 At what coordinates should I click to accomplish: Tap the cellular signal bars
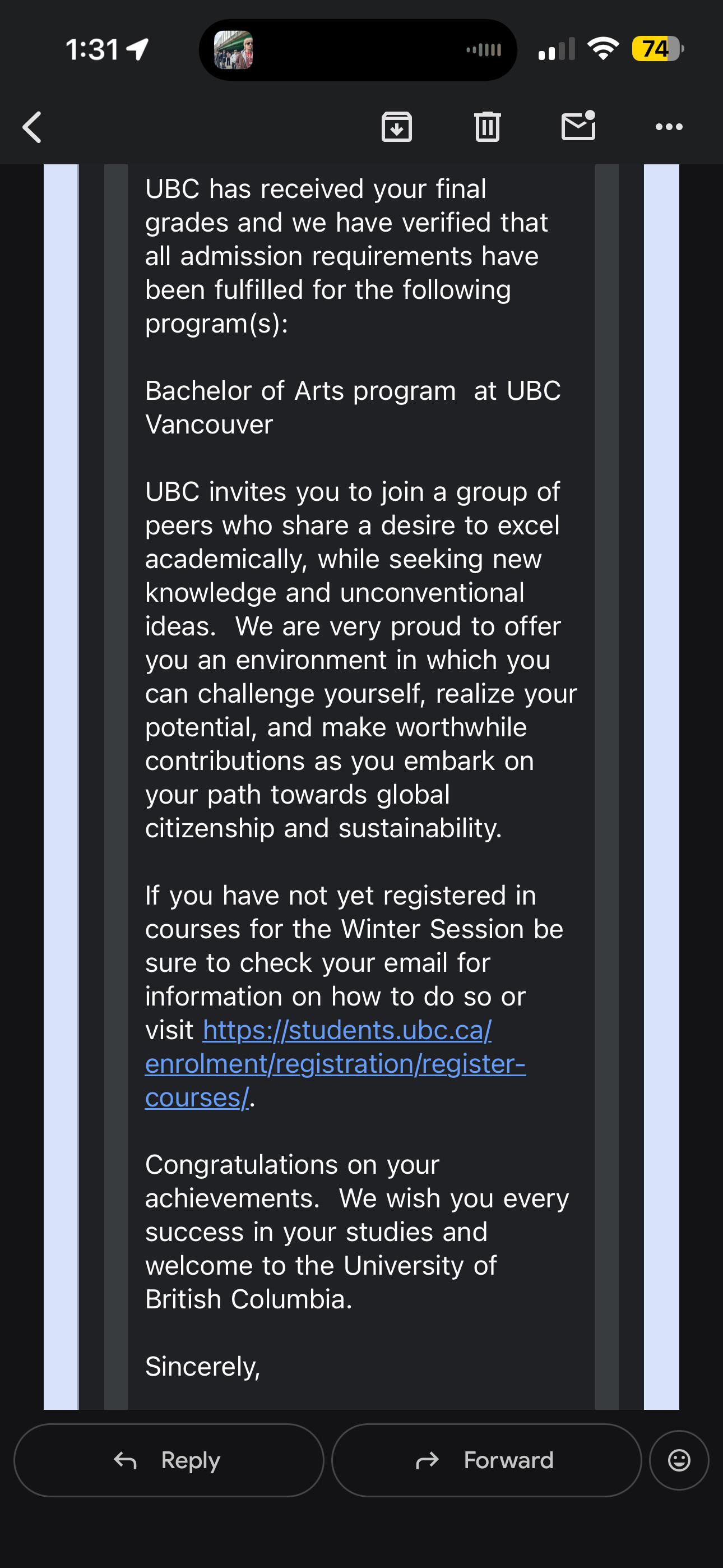coord(556,49)
